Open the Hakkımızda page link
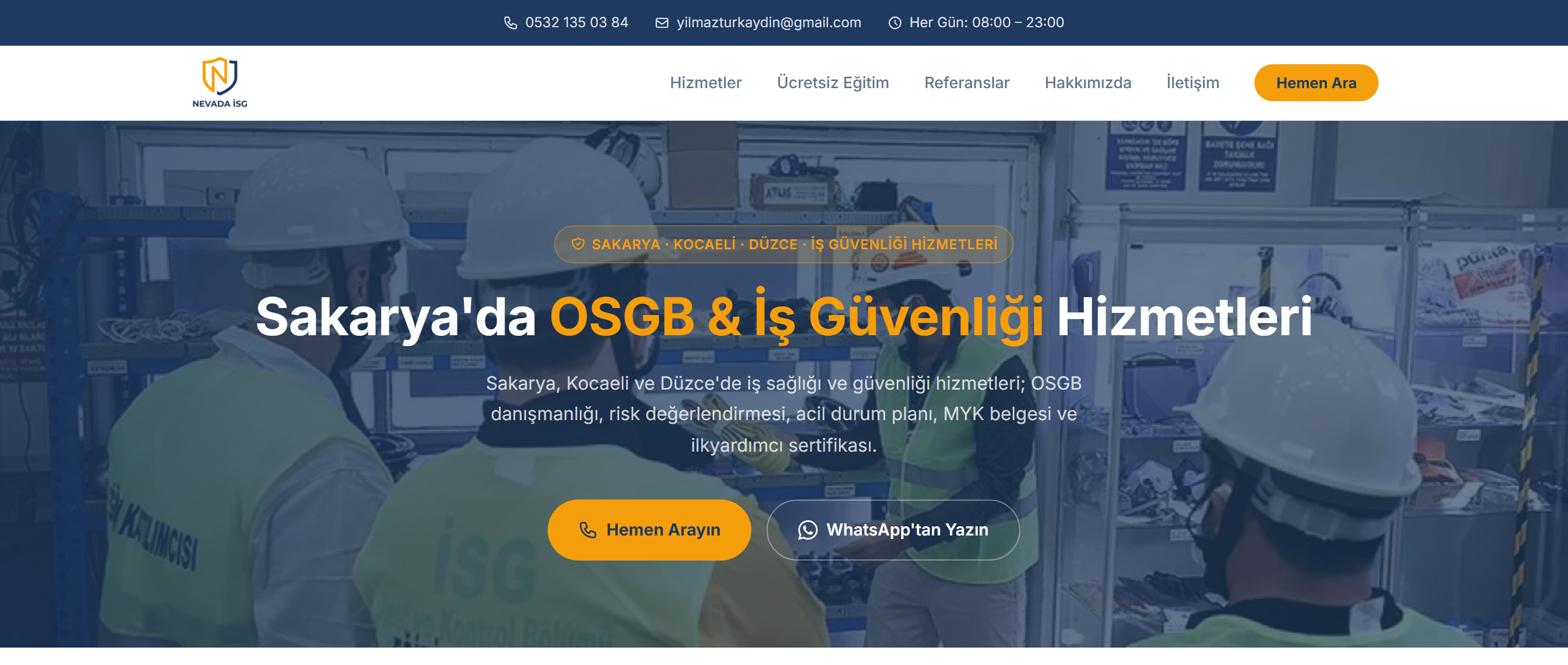The image size is (1568, 665). pyautogui.click(x=1088, y=83)
